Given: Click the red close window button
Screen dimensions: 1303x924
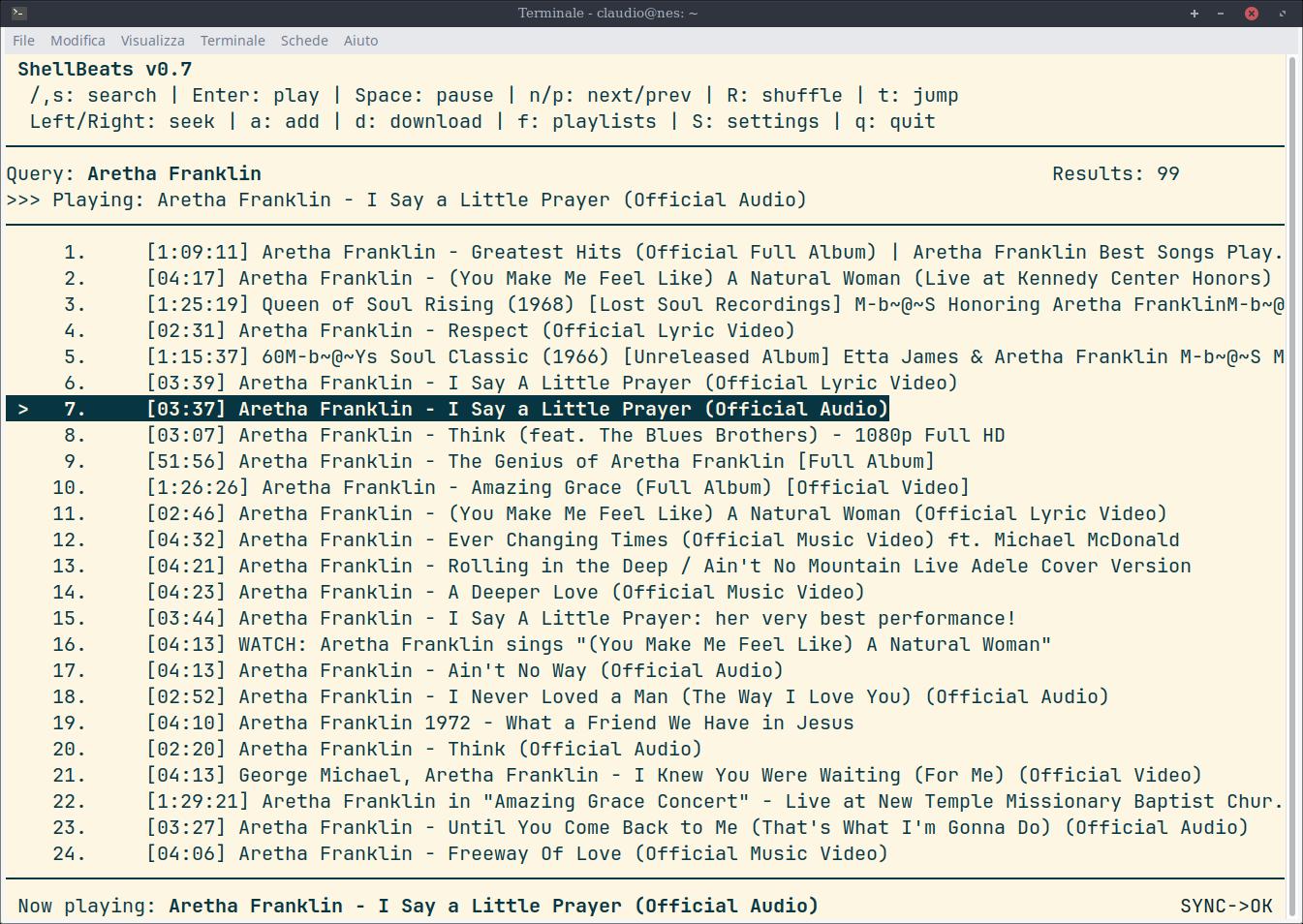Looking at the screenshot, I should point(1252,13).
